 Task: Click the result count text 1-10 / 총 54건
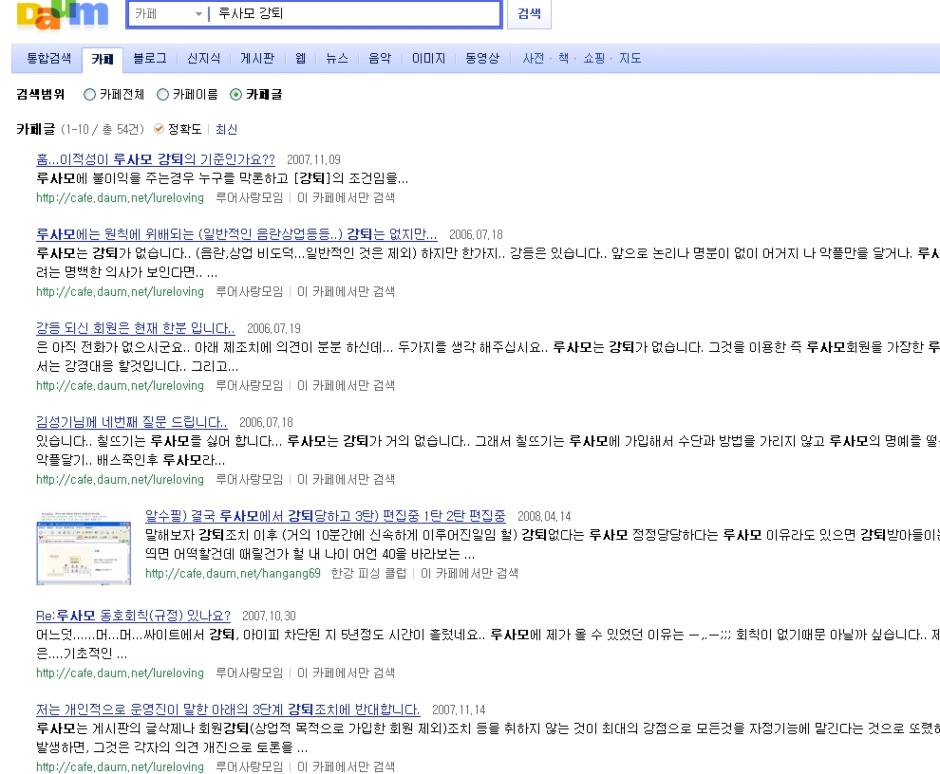103,129
